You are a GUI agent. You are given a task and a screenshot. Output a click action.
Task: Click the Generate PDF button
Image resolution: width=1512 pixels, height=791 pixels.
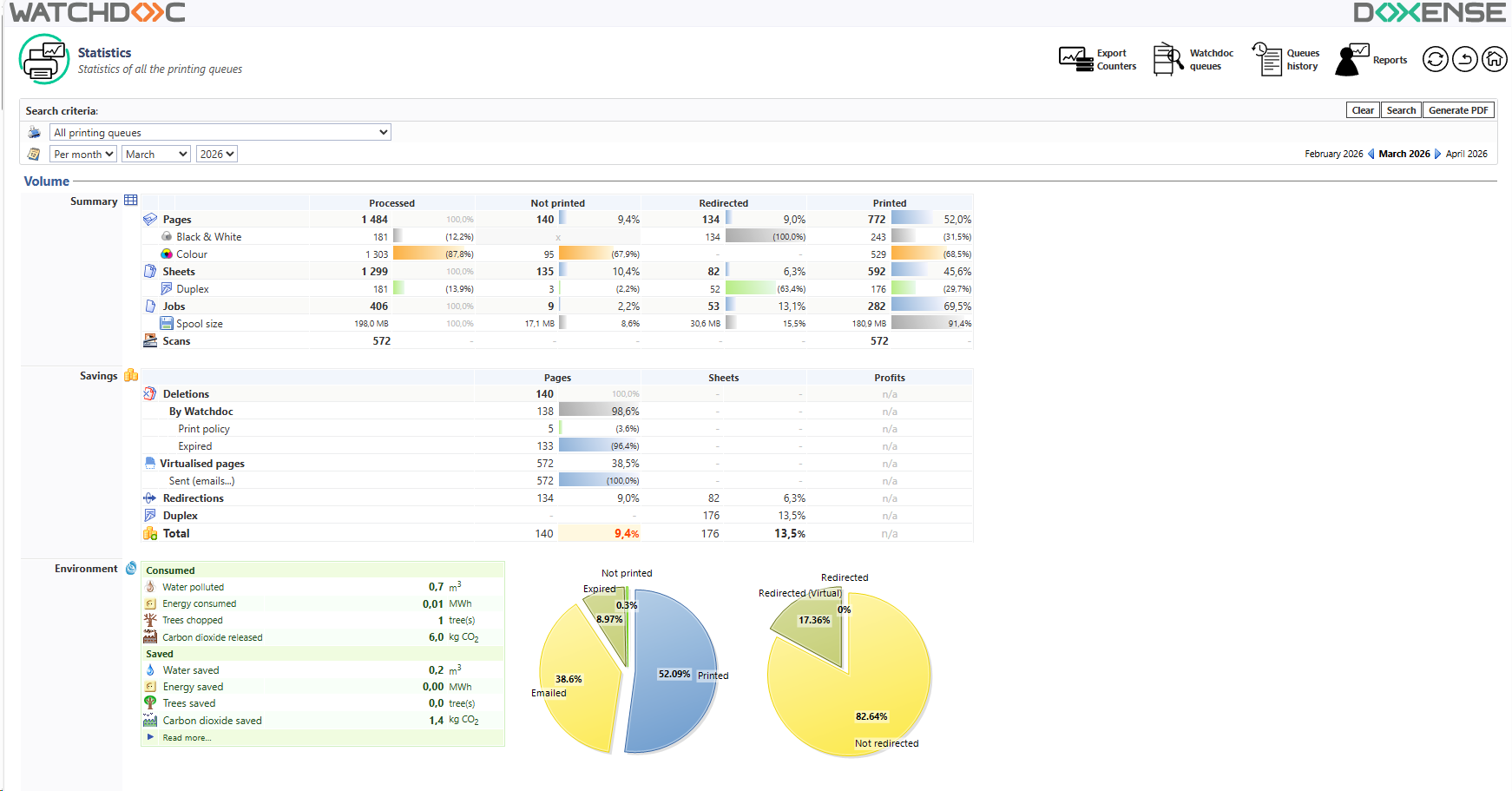[x=1458, y=110]
